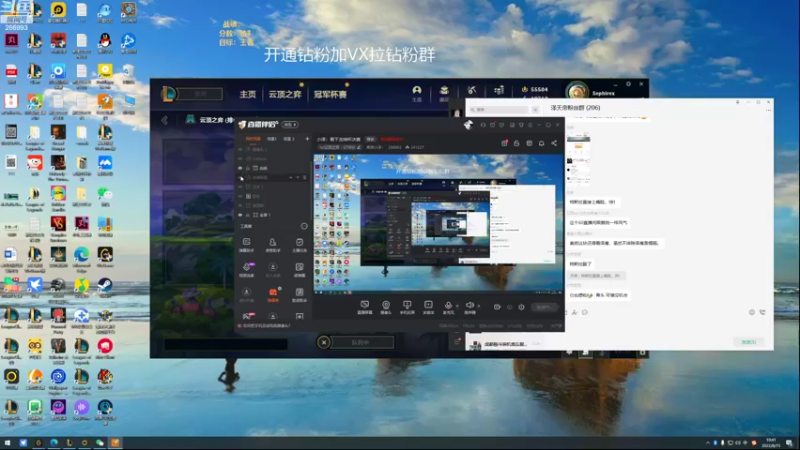Open the second toolbox tile with person icon
The height and width of the screenshot is (450, 800).
[273, 244]
